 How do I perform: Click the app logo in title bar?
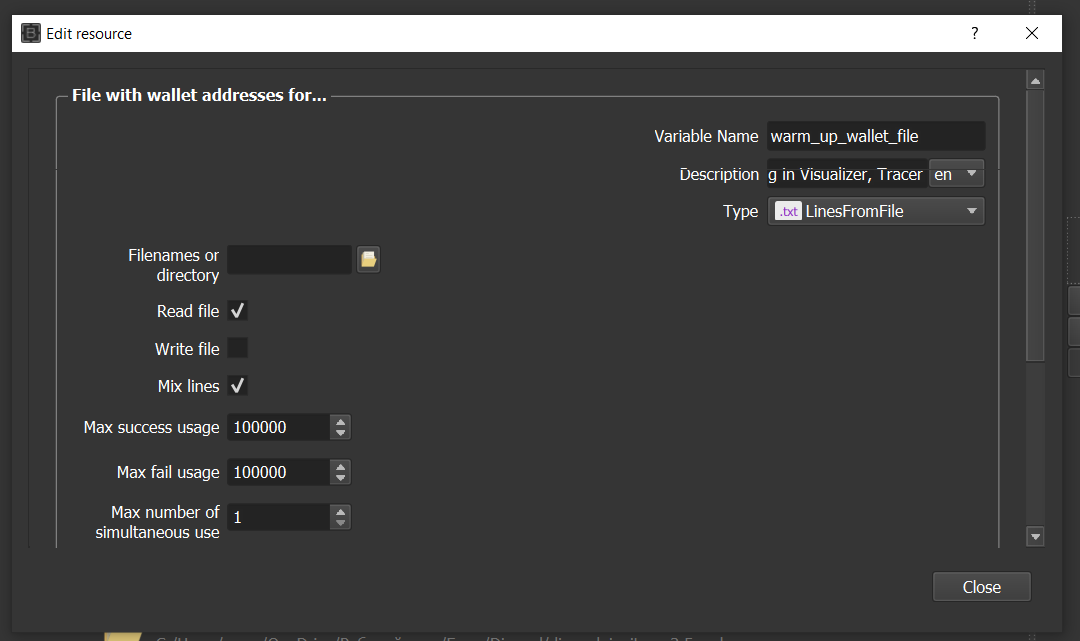pos(31,33)
